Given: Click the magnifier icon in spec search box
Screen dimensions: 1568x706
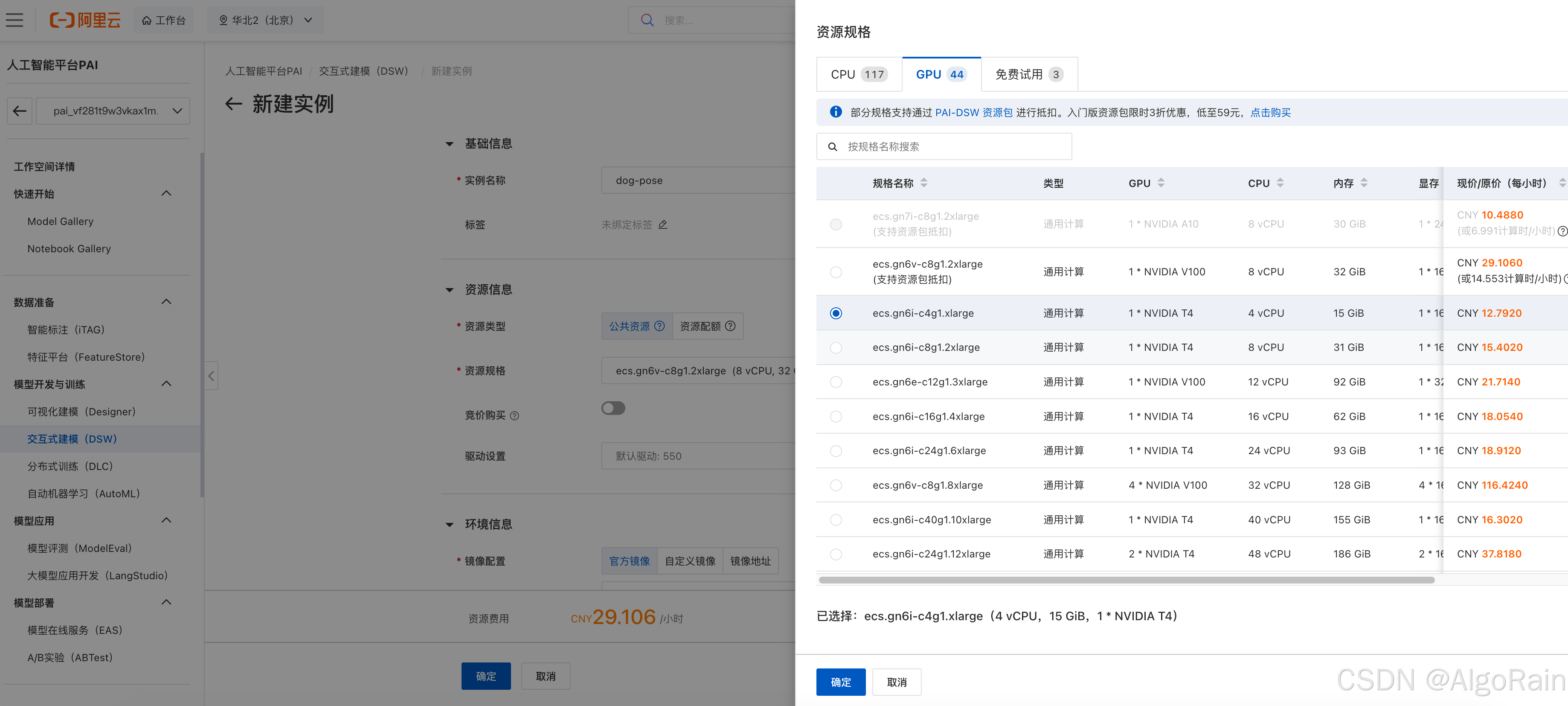Looking at the screenshot, I should click(833, 147).
